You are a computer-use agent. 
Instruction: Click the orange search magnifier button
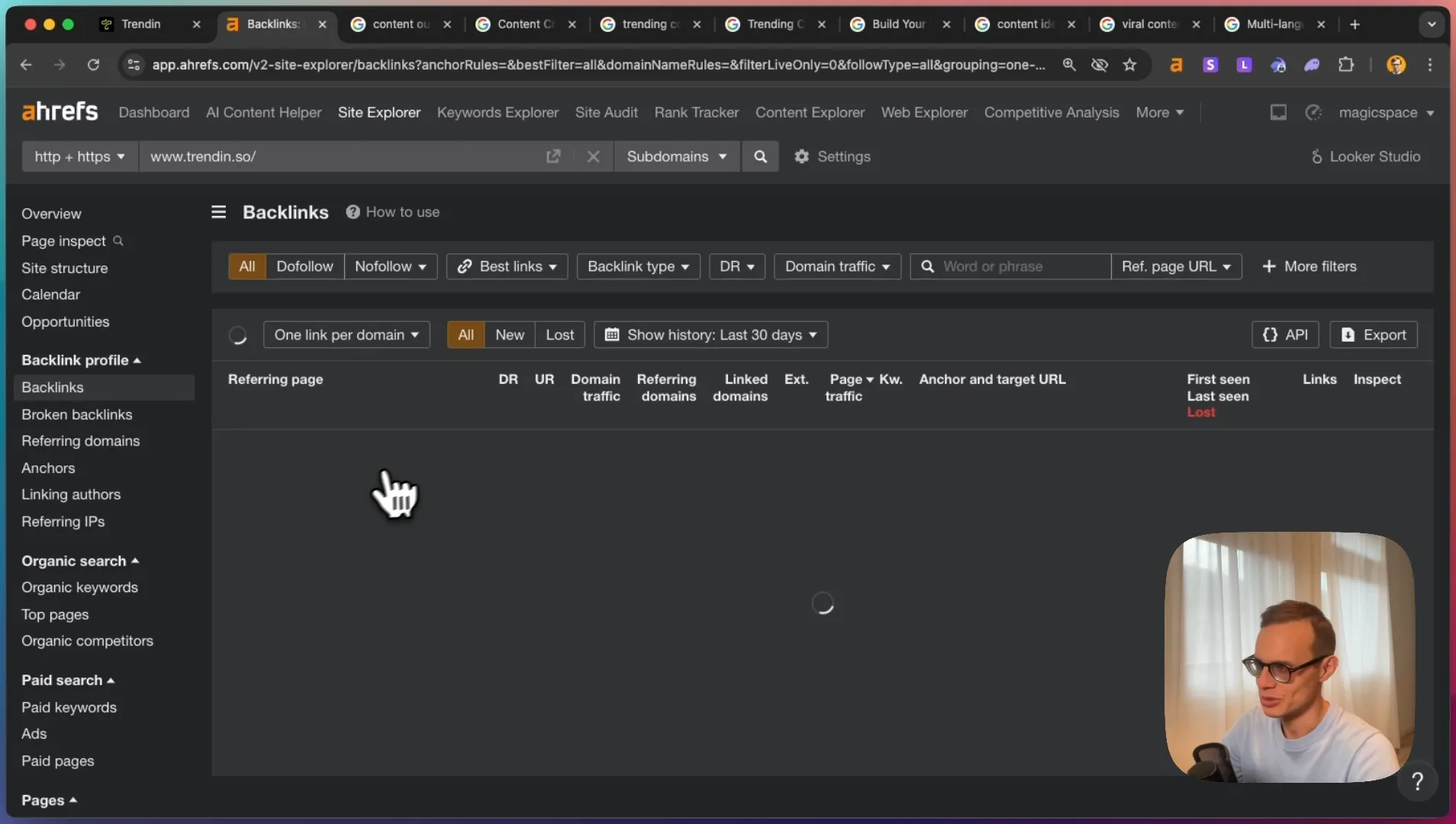coord(760,156)
